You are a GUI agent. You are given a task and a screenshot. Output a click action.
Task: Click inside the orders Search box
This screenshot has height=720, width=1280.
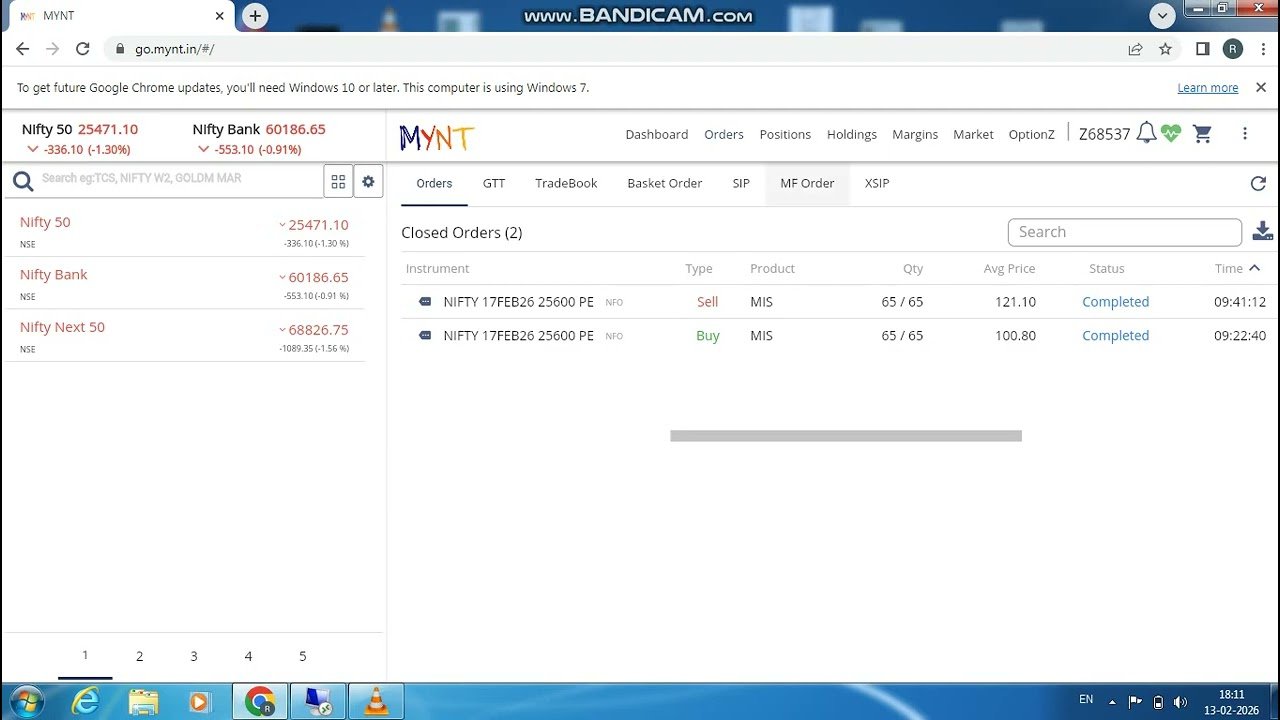tap(1124, 231)
